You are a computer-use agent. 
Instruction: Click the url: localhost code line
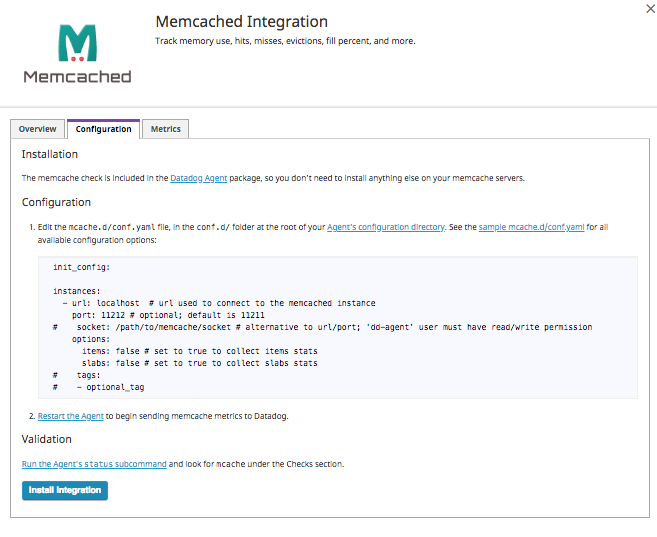tap(219, 303)
